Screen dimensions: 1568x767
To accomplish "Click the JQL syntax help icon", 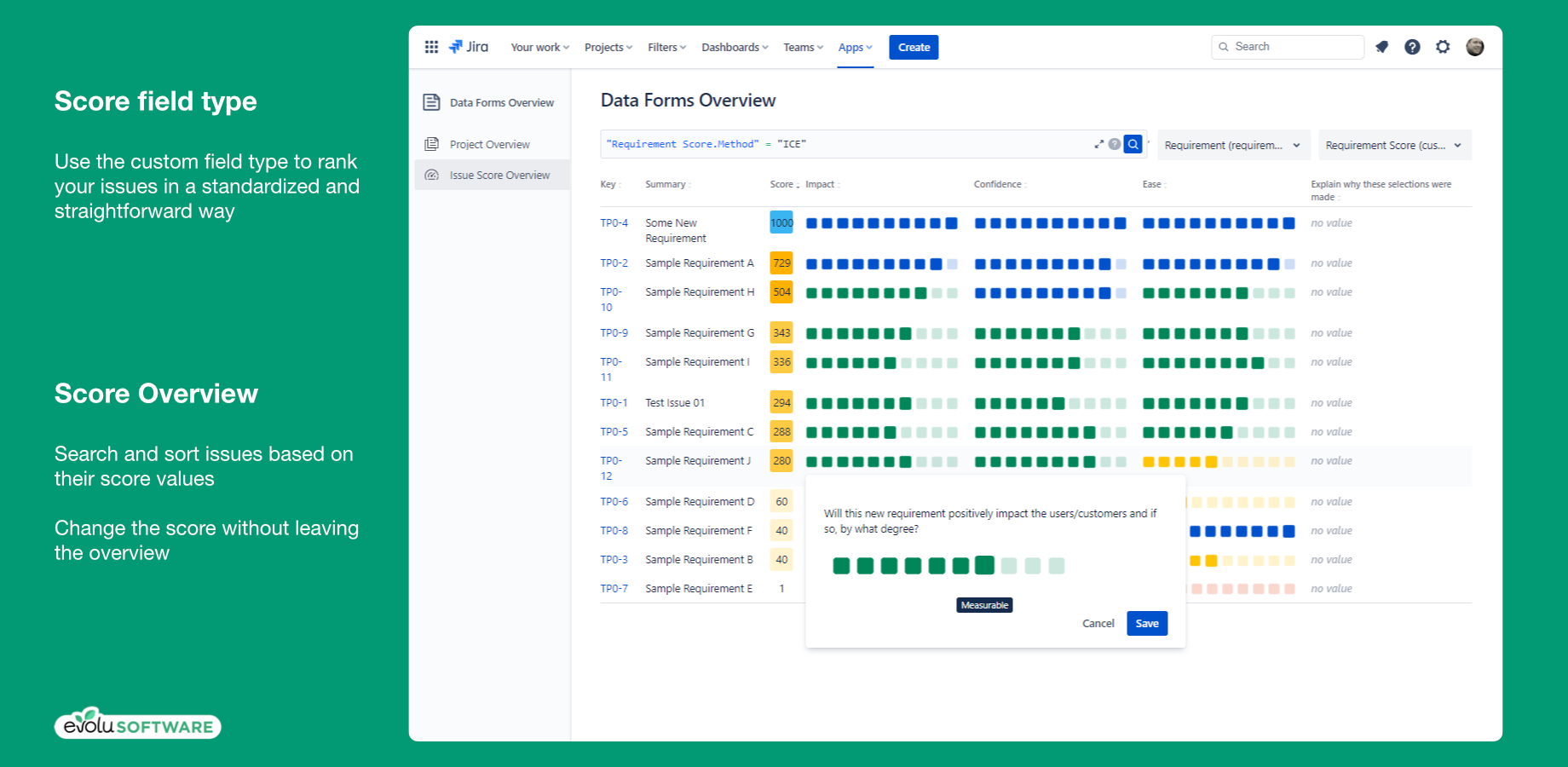I will [x=1115, y=144].
